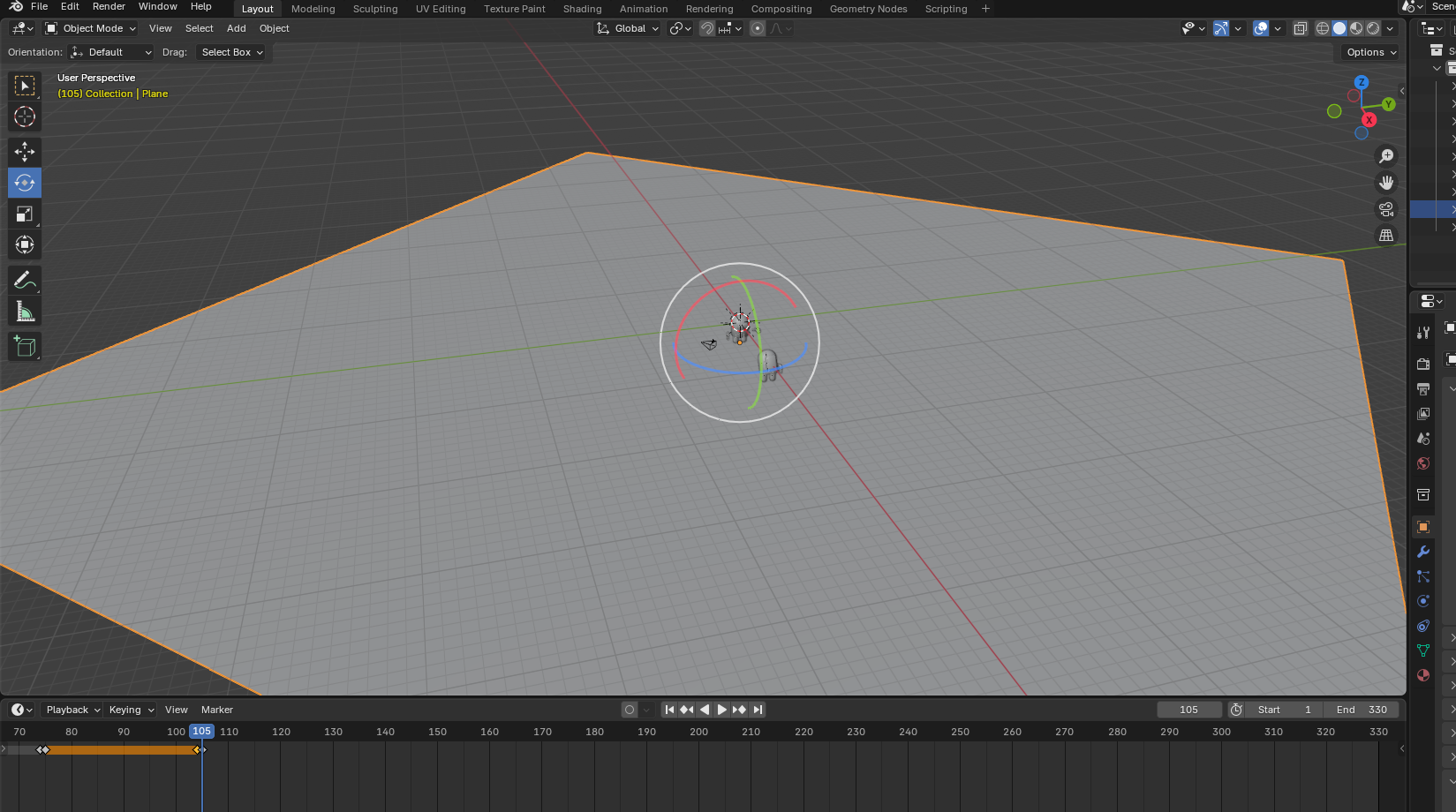This screenshot has height=812, width=1456.
Task: Switch to the Sculpting workspace tab
Action: [375, 9]
